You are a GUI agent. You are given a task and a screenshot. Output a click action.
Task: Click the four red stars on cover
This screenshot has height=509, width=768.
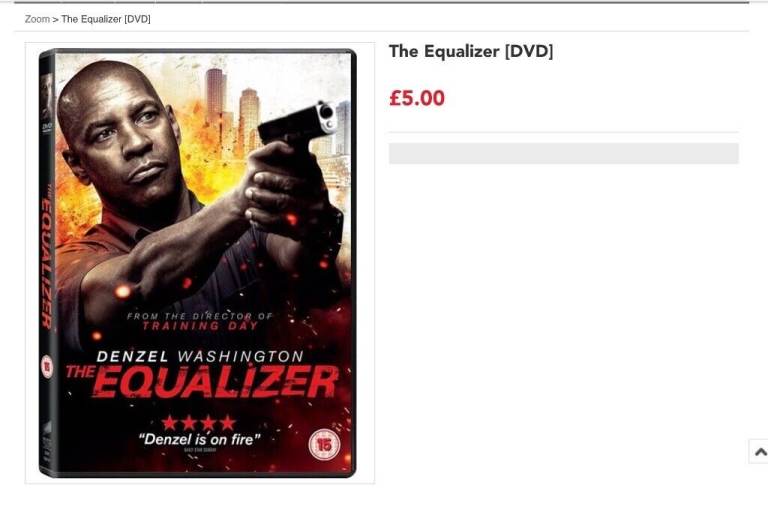coord(199,422)
